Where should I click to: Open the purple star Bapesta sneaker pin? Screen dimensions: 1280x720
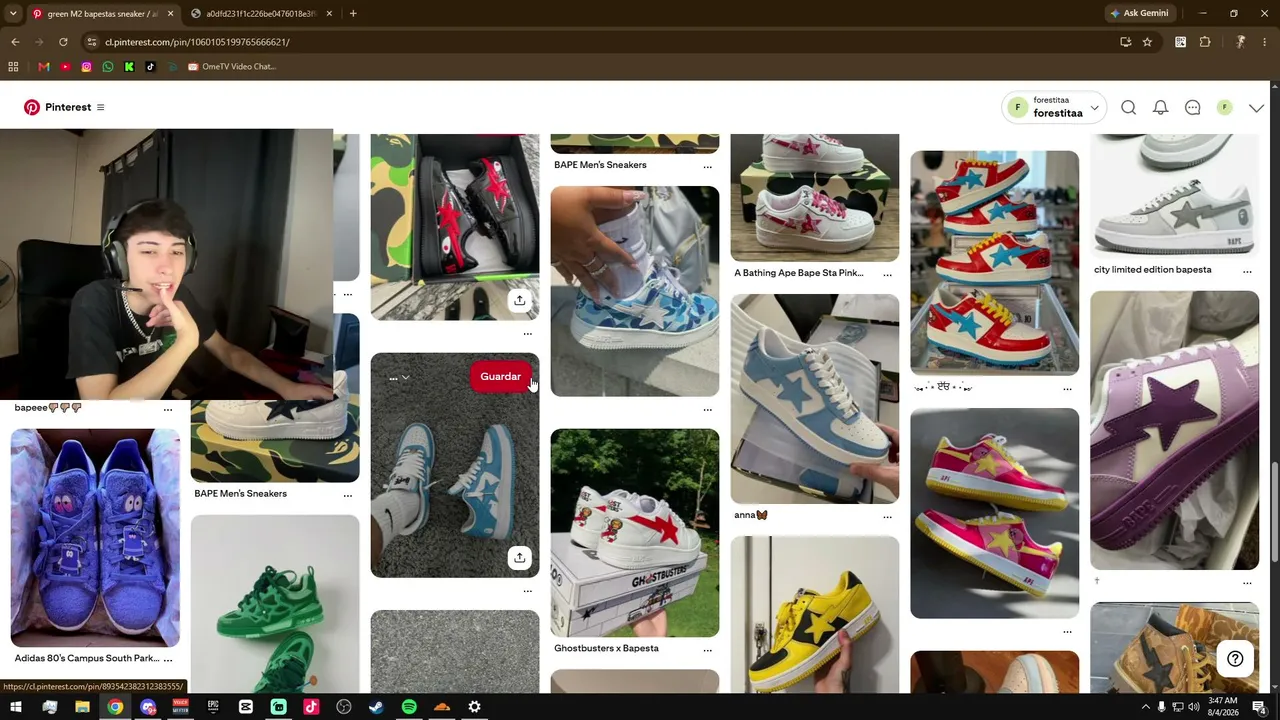(1174, 430)
